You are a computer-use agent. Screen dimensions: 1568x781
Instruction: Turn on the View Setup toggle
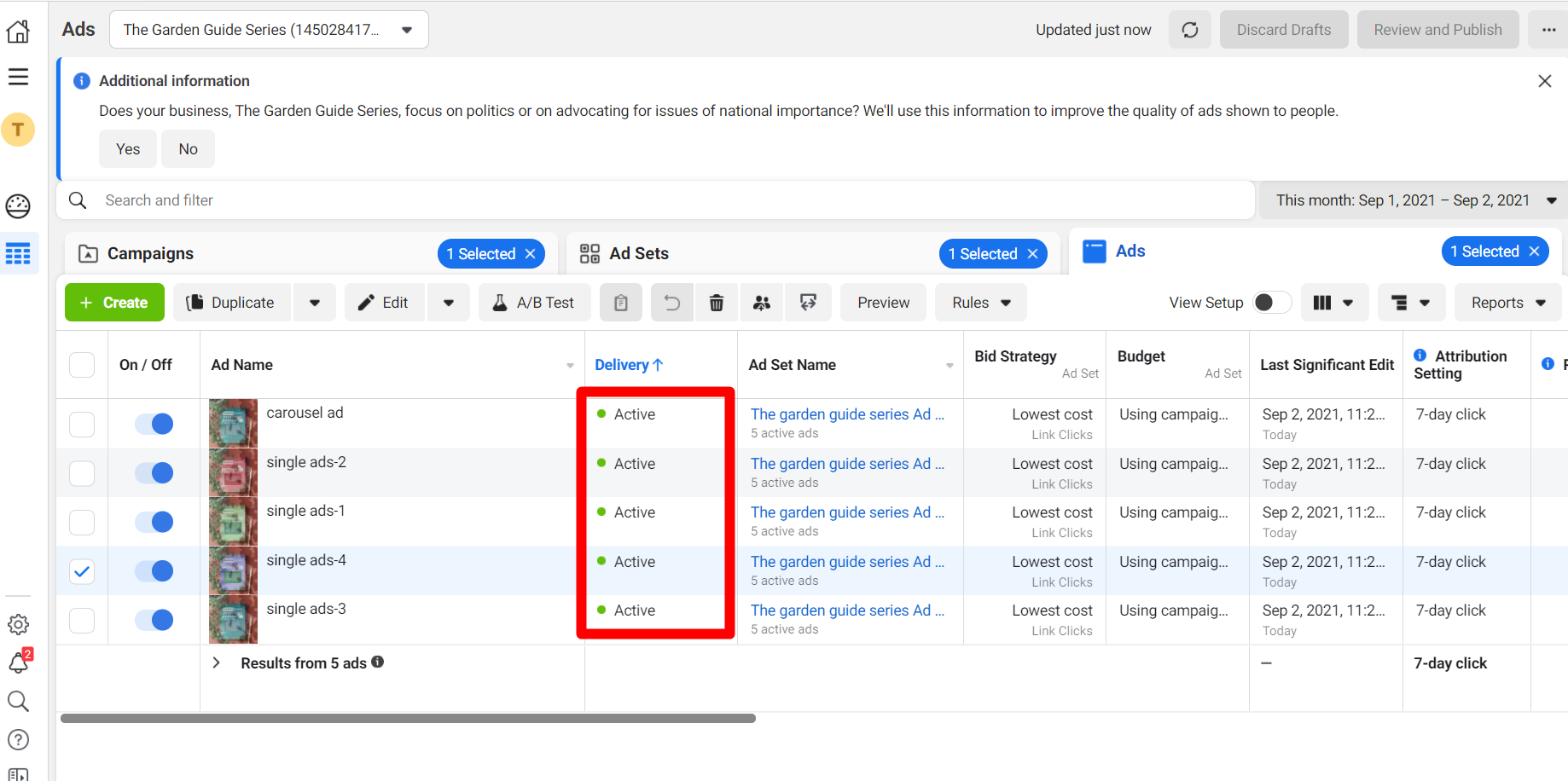click(1271, 303)
